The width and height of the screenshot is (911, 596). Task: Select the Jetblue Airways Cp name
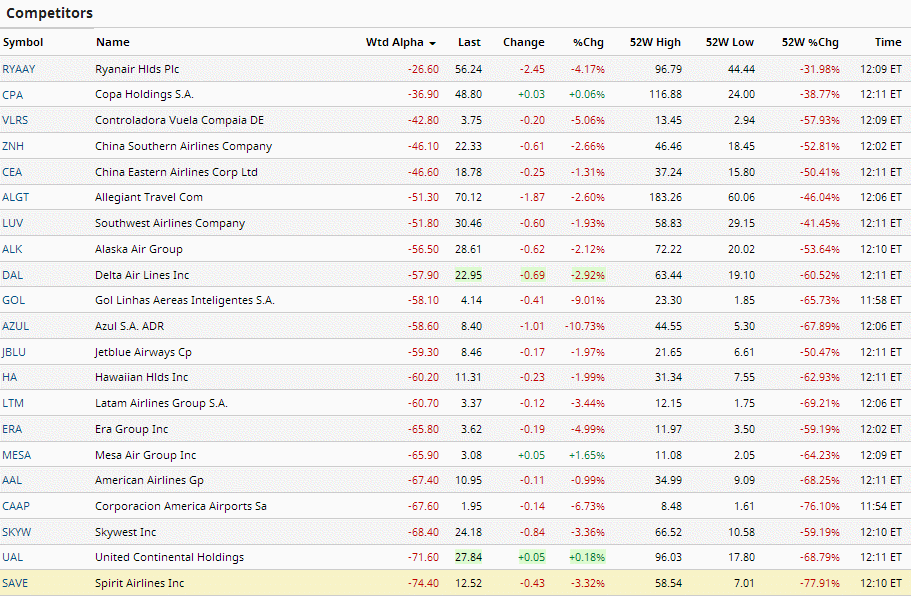point(143,352)
